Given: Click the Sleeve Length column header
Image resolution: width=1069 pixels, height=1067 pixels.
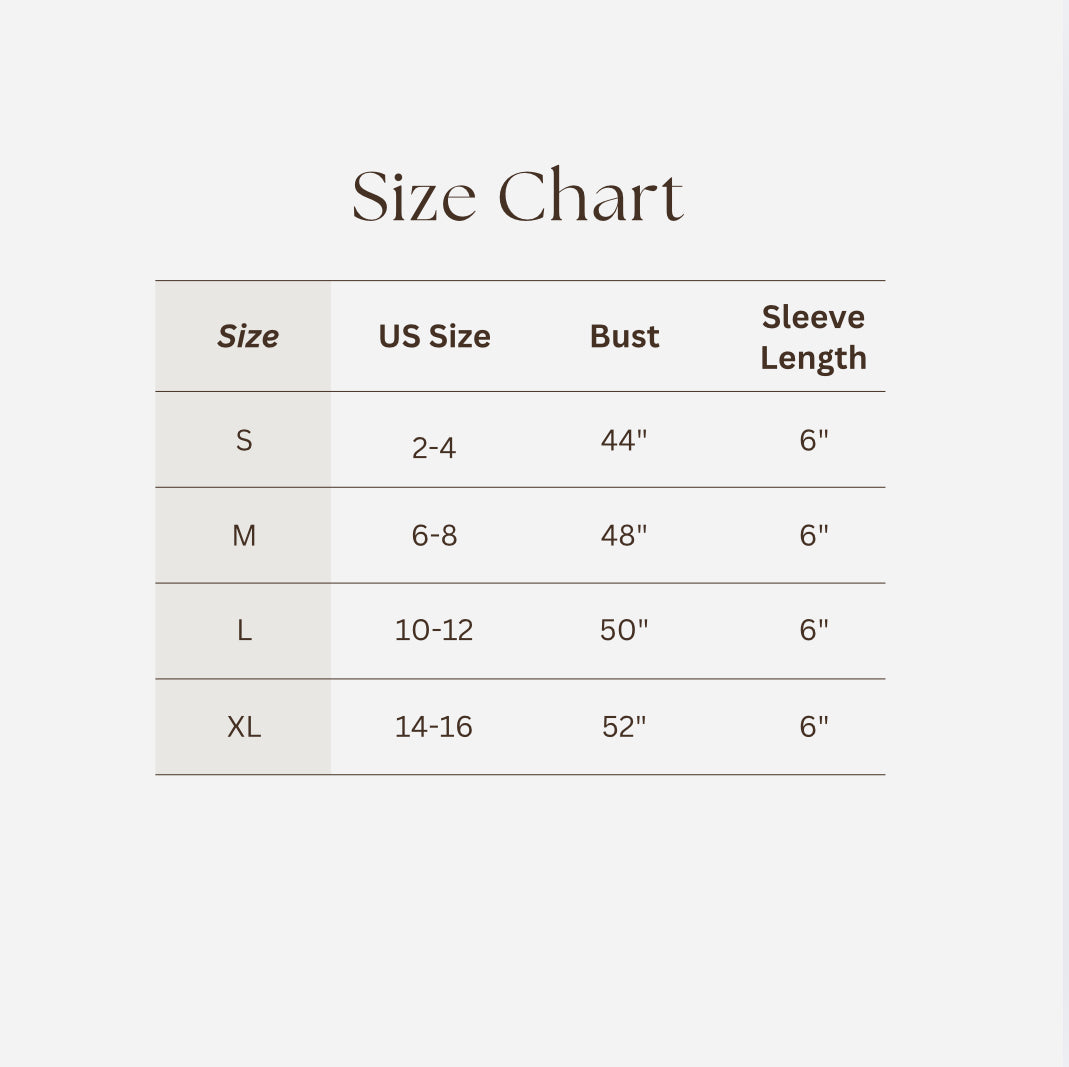Looking at the screenshot, I should (813, 337).
